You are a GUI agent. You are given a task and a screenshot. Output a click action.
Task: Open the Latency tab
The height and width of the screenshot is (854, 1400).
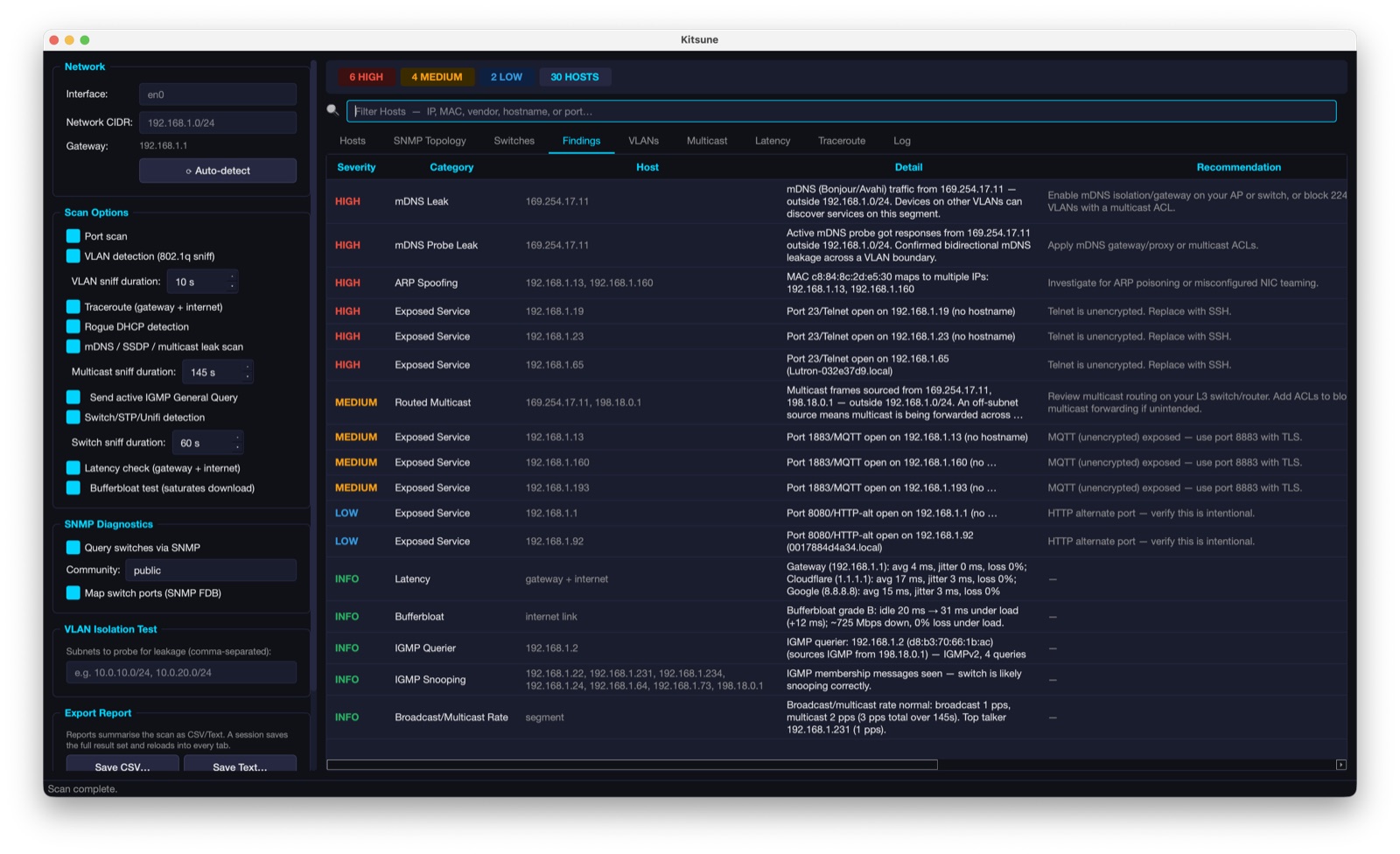click(773, 141)
